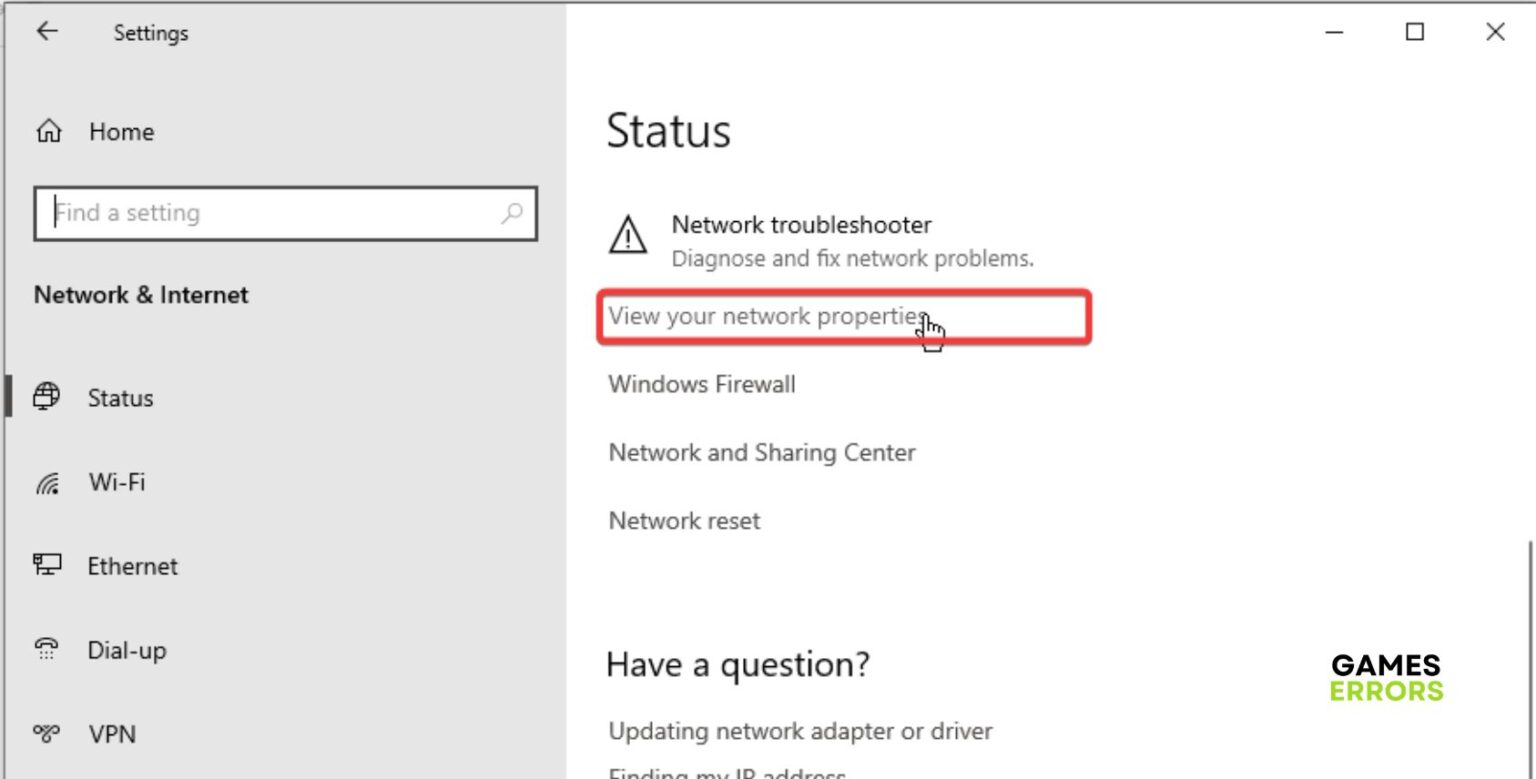Click the Wi-Fi signal icon

(47, 483)
